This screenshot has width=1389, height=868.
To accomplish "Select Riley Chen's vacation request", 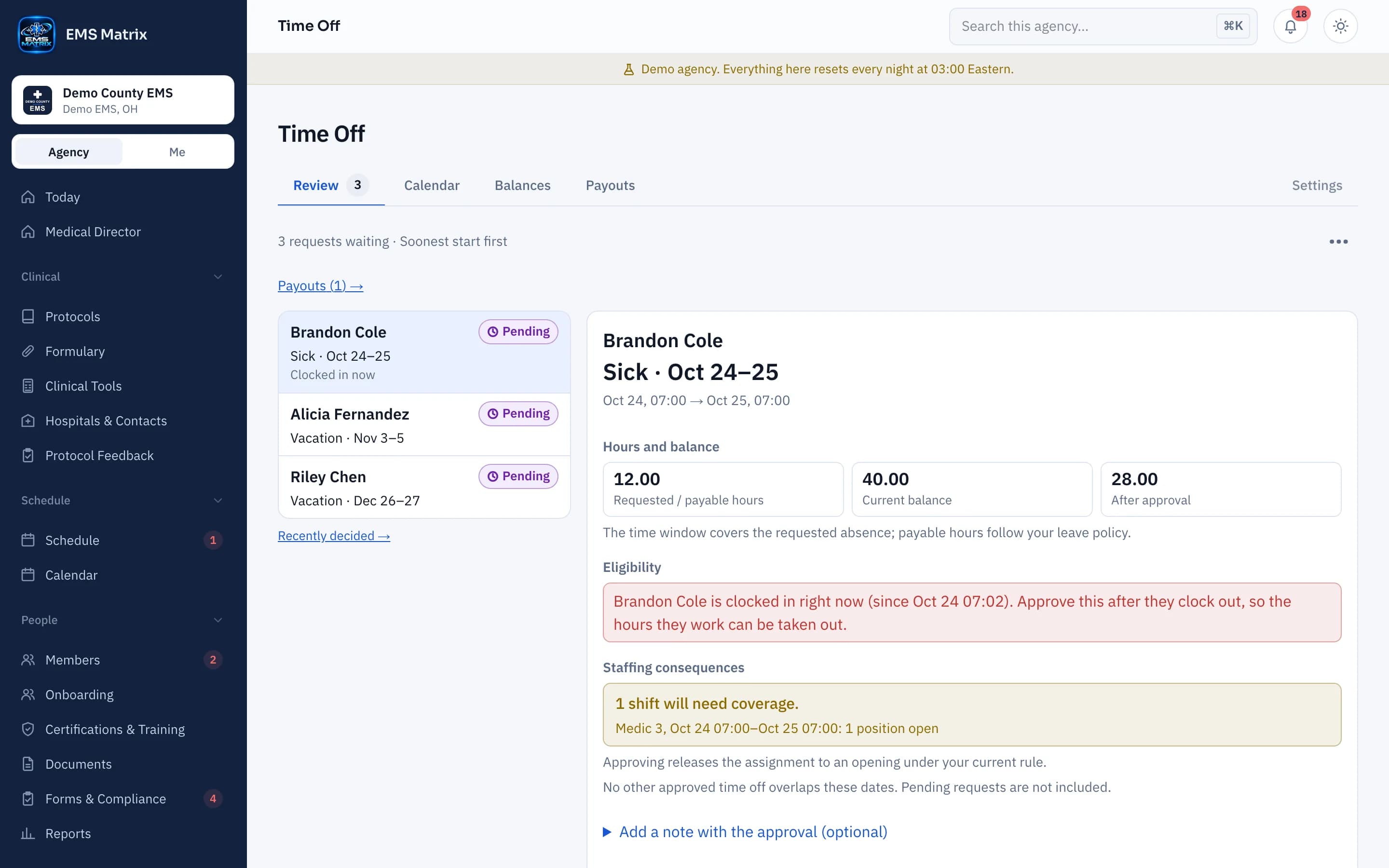I will click(424, 488).
